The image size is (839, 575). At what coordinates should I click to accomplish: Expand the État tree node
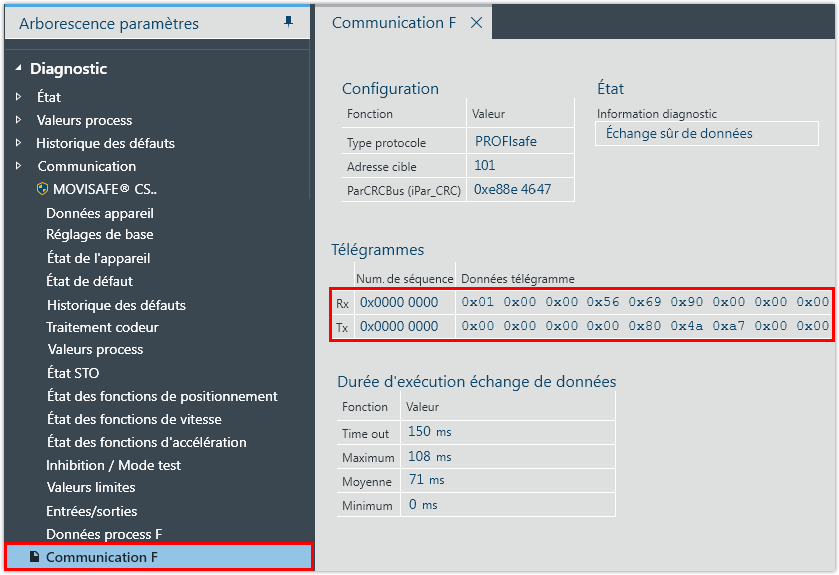(x=18, y=97)
